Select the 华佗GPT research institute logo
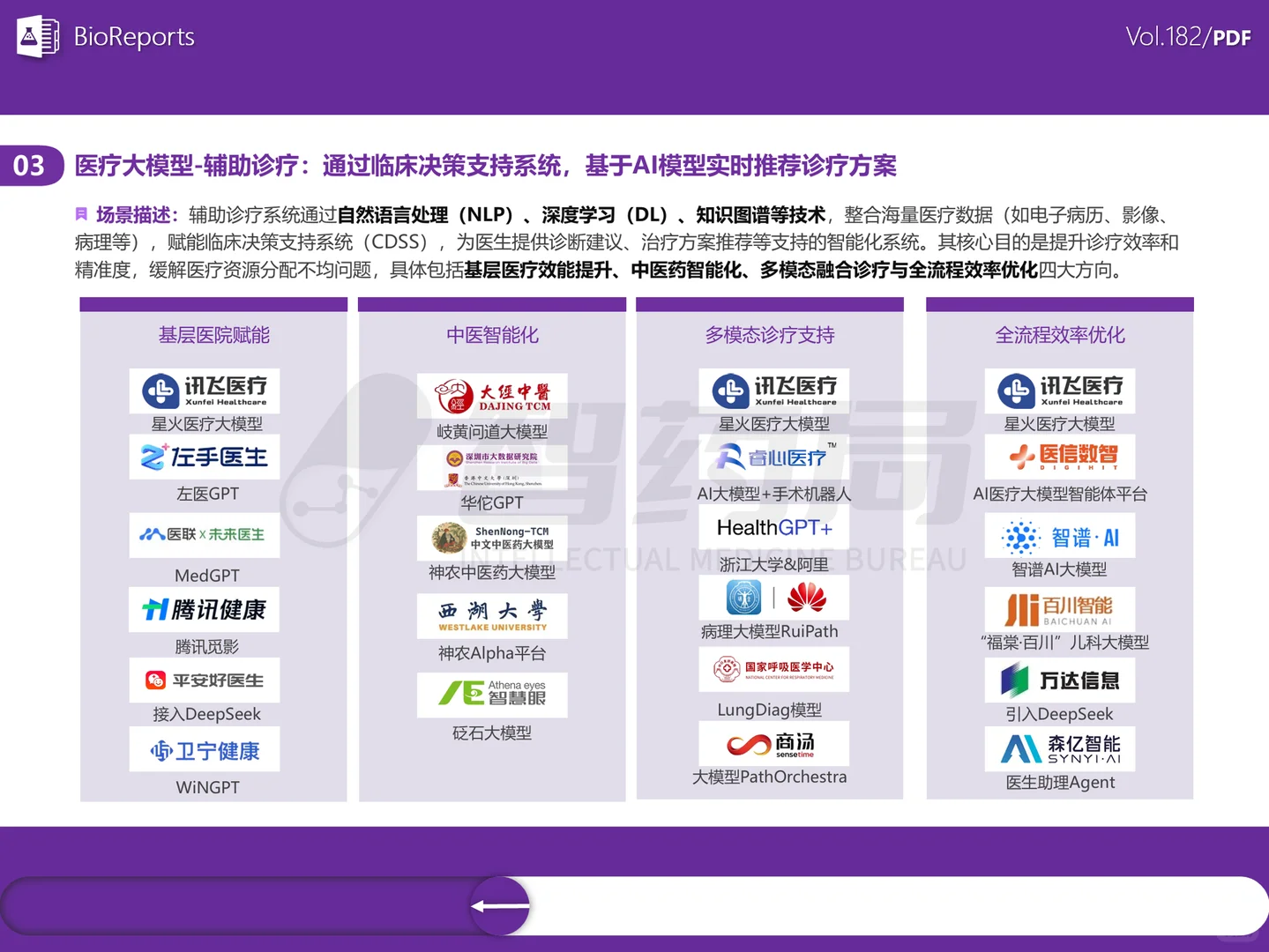Screen dimensions: 1269x952 [491, 467]
